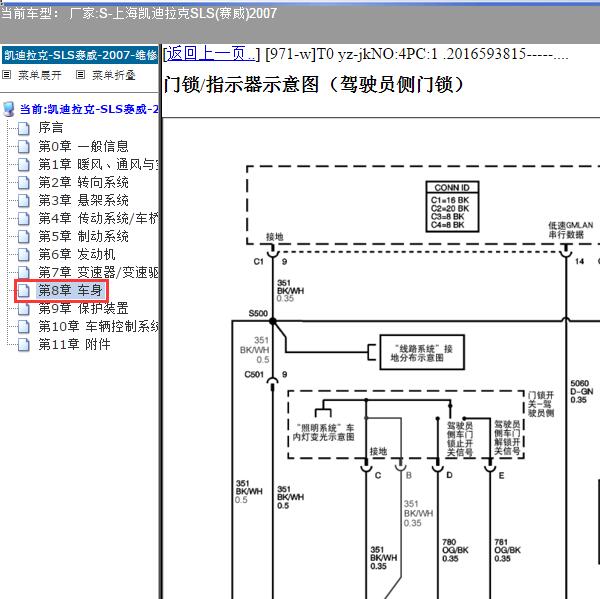Click the diagram title 门锁/指示器示意图

tap(315, 85)
